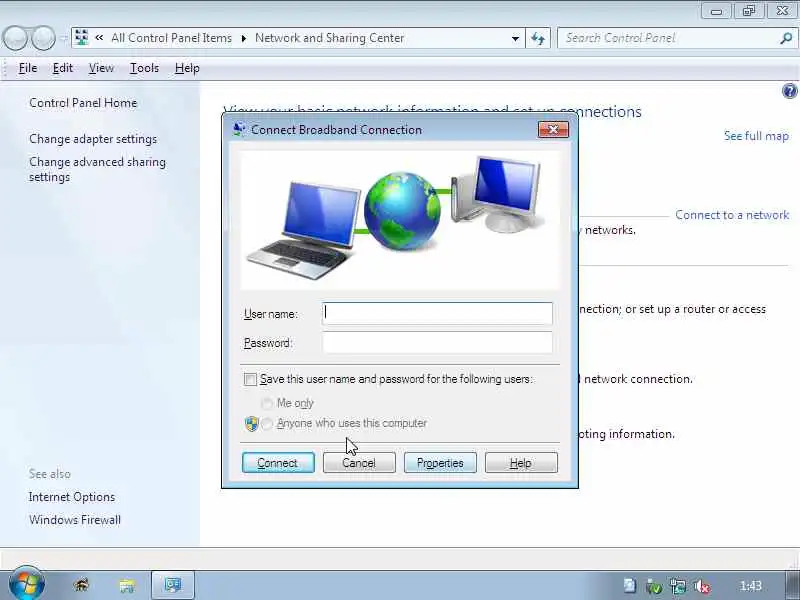Close the Connect Broadband Connection dialog

click(553, 130)
